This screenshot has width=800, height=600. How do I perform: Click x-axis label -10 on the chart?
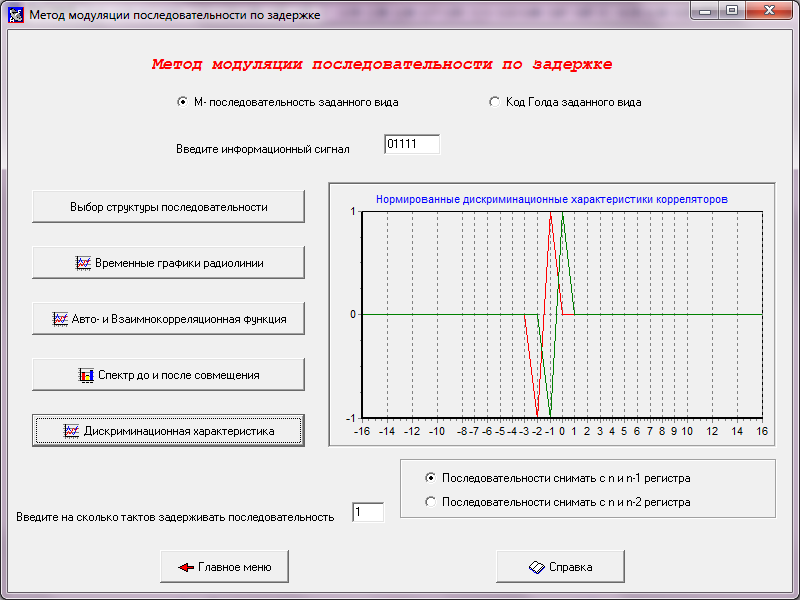coord(437,432)
